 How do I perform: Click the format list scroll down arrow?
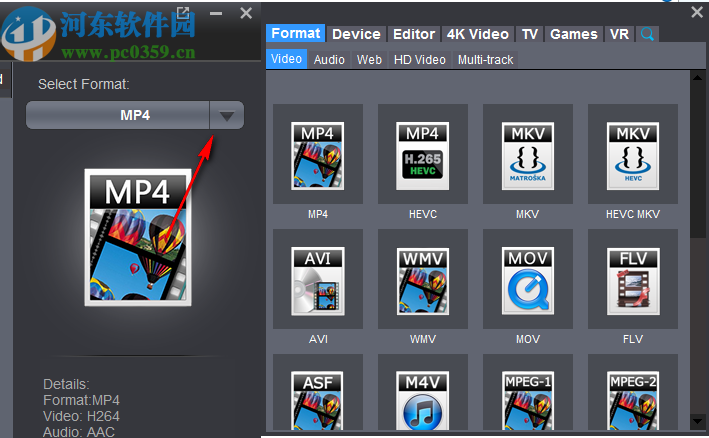tap(697, 421)
